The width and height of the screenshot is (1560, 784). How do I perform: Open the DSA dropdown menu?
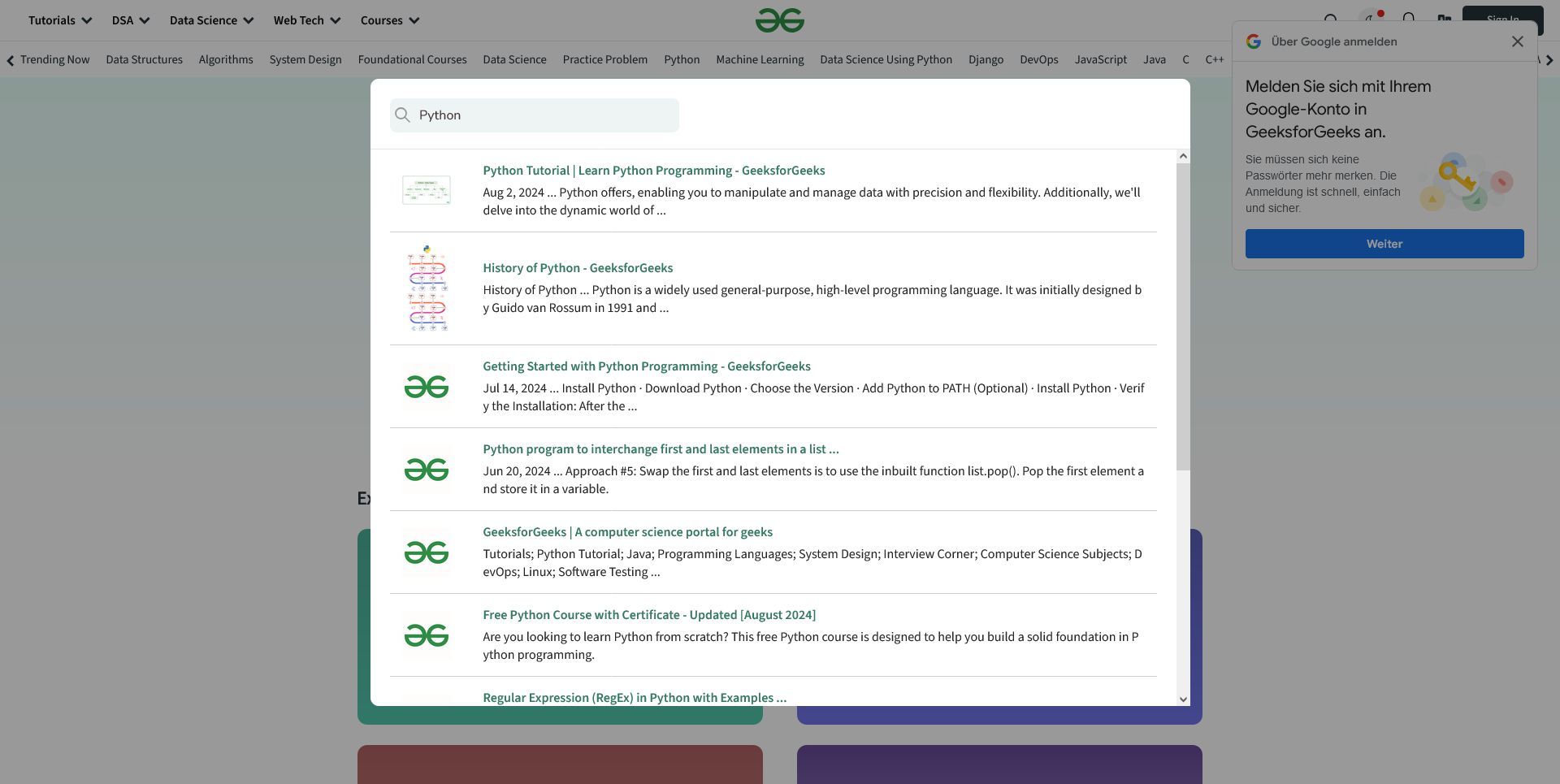point(130,20)
